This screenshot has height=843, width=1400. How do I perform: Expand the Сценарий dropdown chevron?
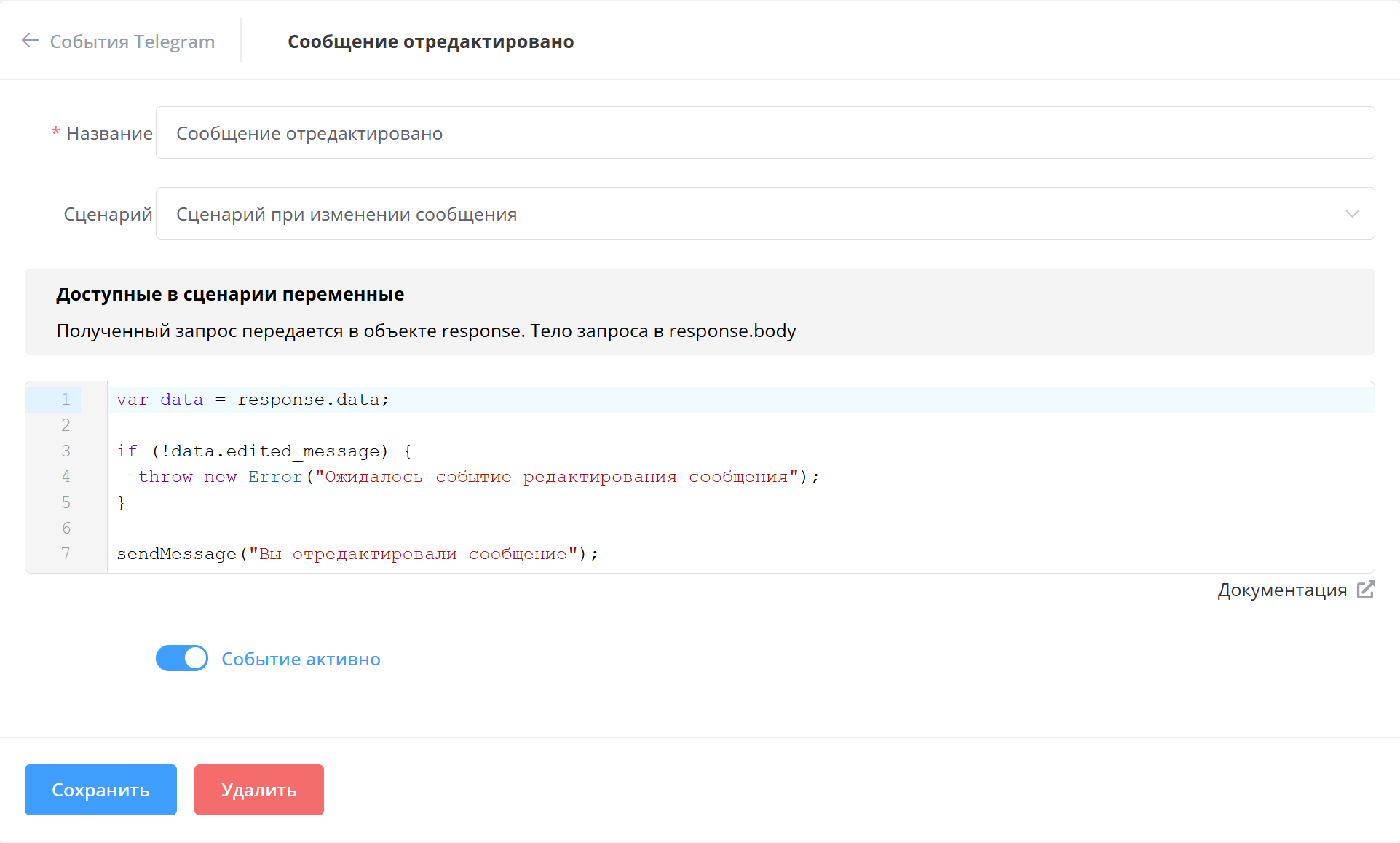1352,214
